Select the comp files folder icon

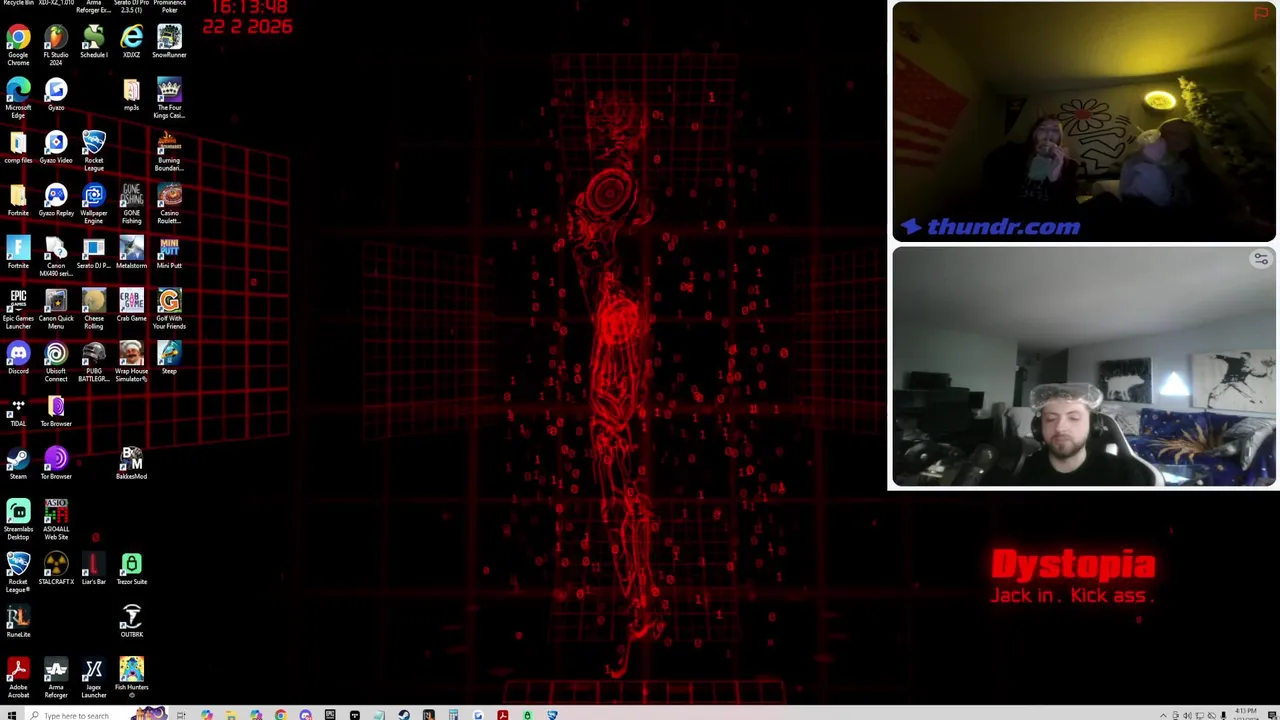click(x=18, y=148)
